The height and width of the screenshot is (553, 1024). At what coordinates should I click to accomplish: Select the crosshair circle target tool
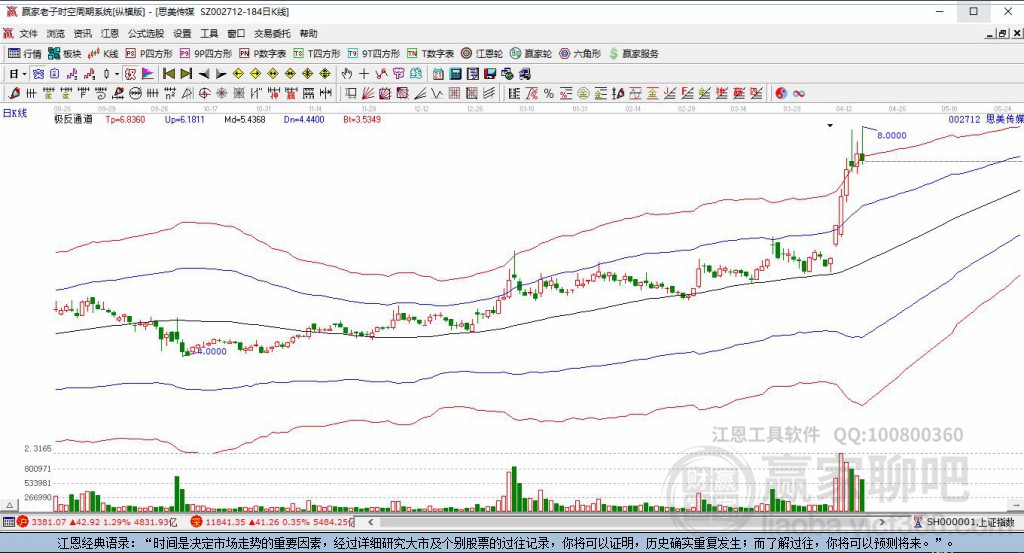coord(204,93)
